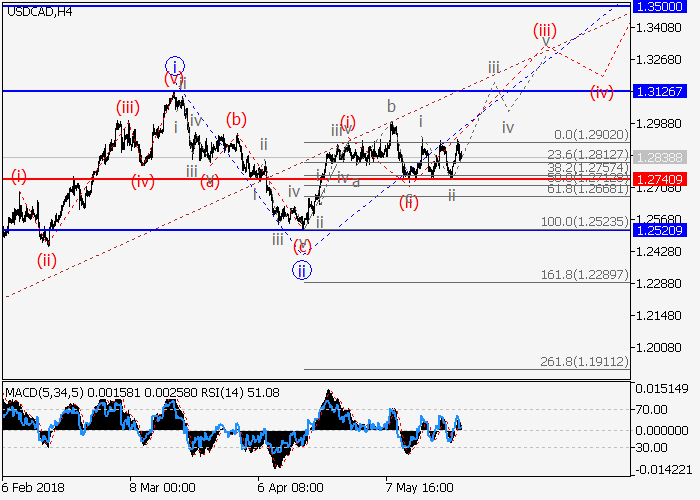
Task: Click the gray b wave label
Action: (392, 105)
